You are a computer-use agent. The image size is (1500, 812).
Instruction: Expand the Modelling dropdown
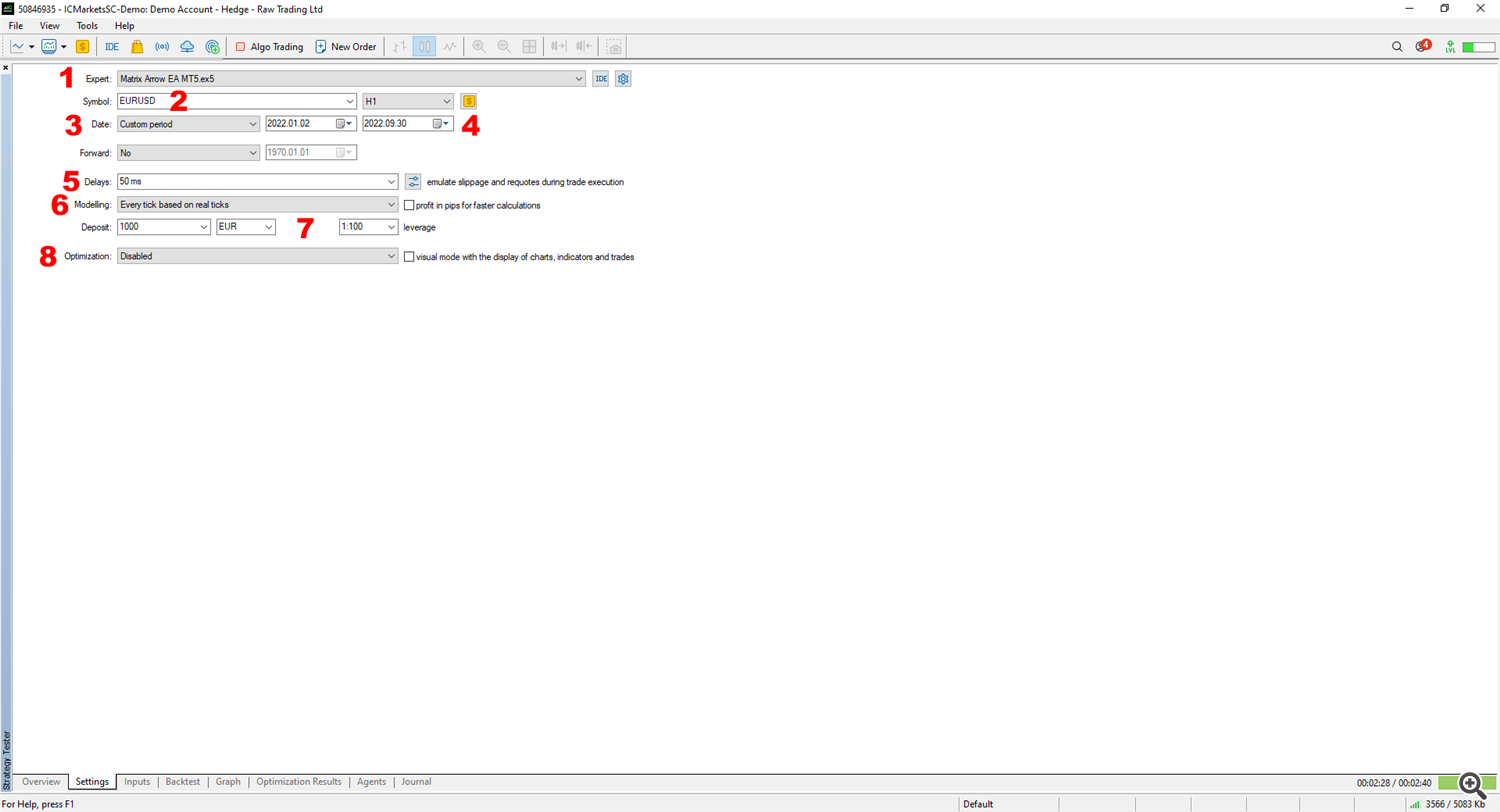pyautogui.click(x=391, y=204)
